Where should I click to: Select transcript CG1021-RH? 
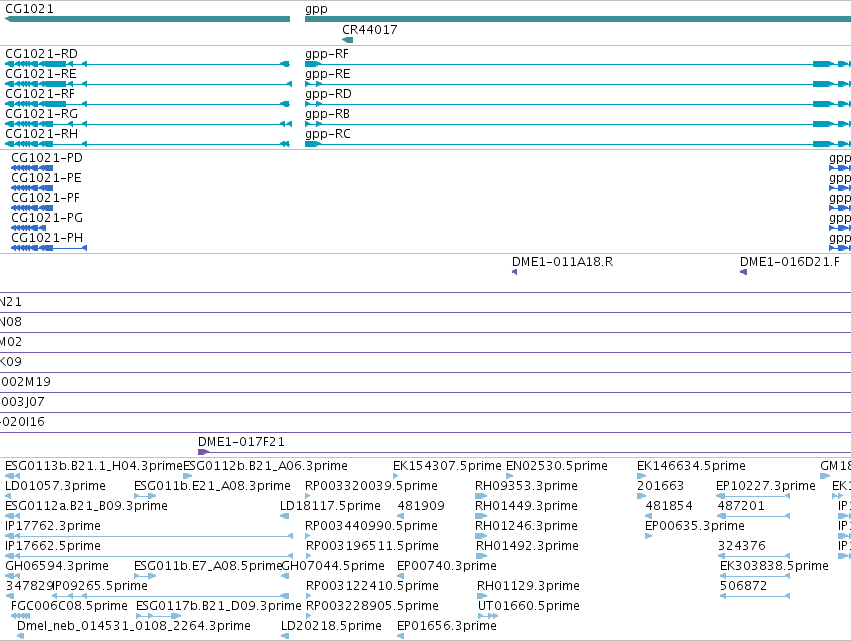pyautogui.click(x=41, y=134)
